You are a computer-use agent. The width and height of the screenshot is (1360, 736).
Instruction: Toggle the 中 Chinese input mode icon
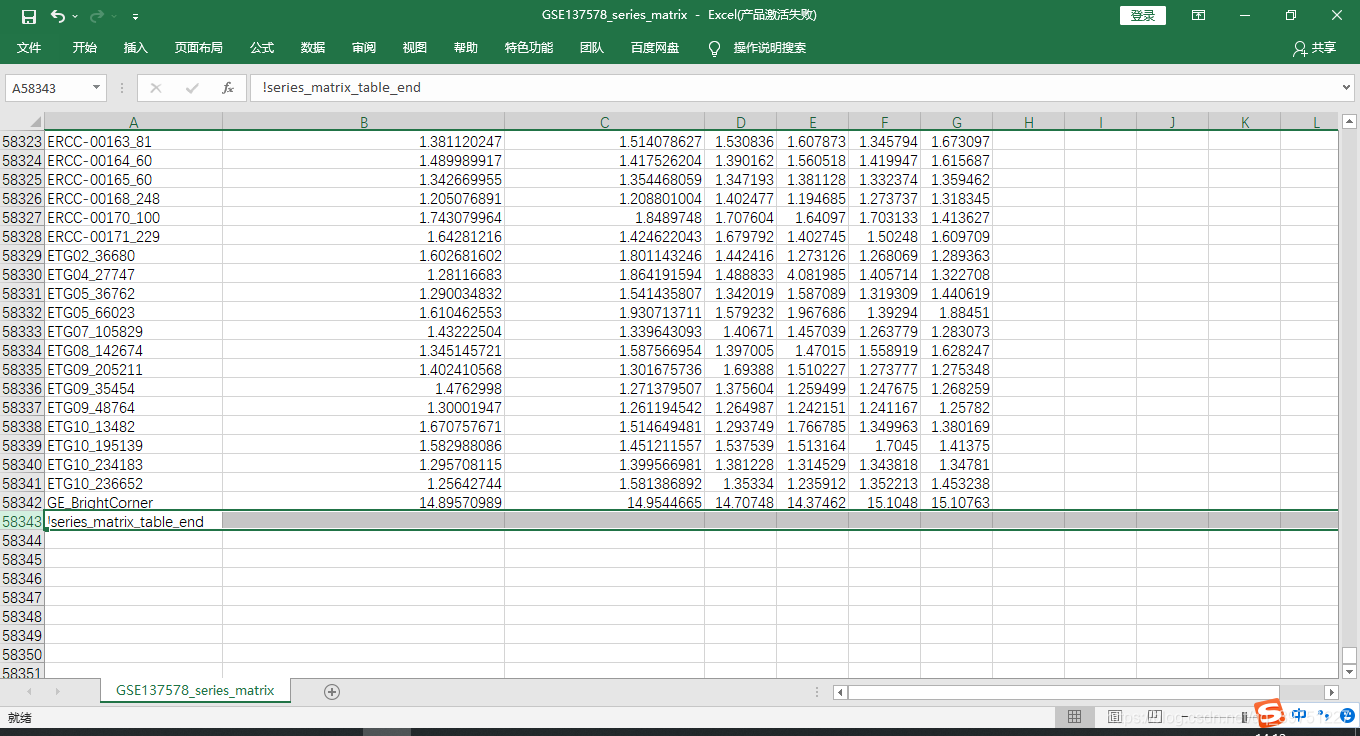pos(1299,714)
